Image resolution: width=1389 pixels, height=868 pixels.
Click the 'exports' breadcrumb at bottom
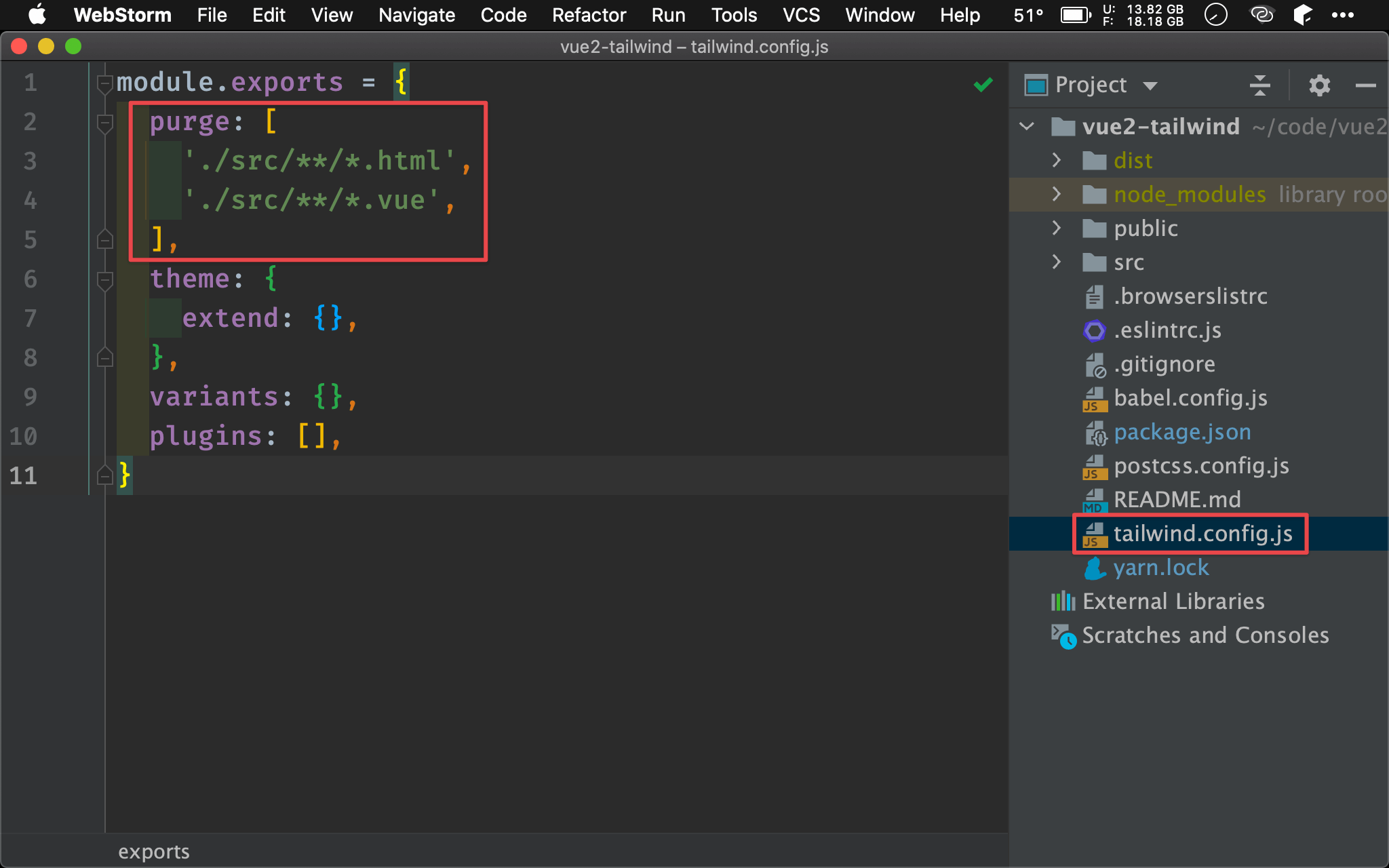coord(154,852)
